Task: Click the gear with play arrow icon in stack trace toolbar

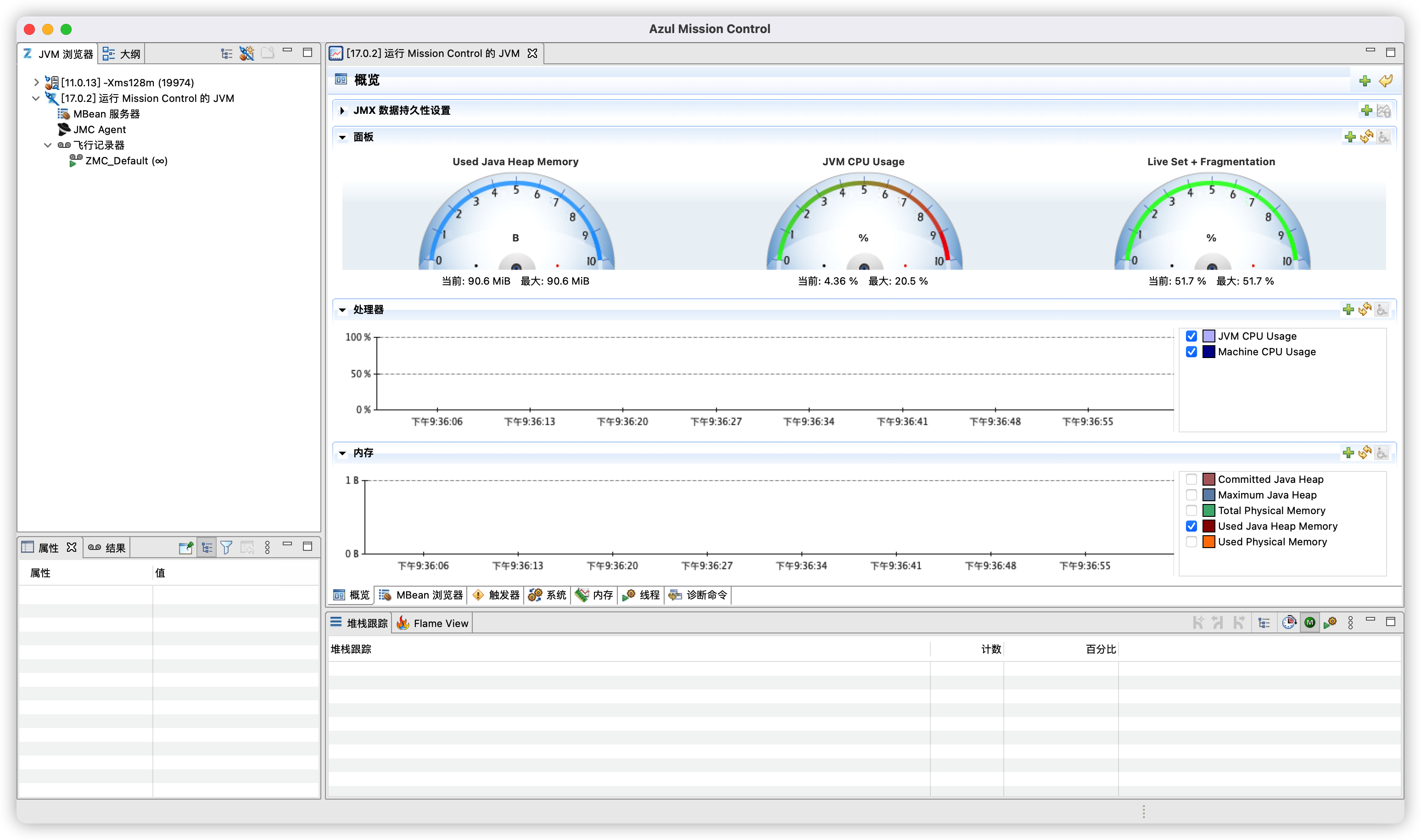Action: (x=1330, y=622)
